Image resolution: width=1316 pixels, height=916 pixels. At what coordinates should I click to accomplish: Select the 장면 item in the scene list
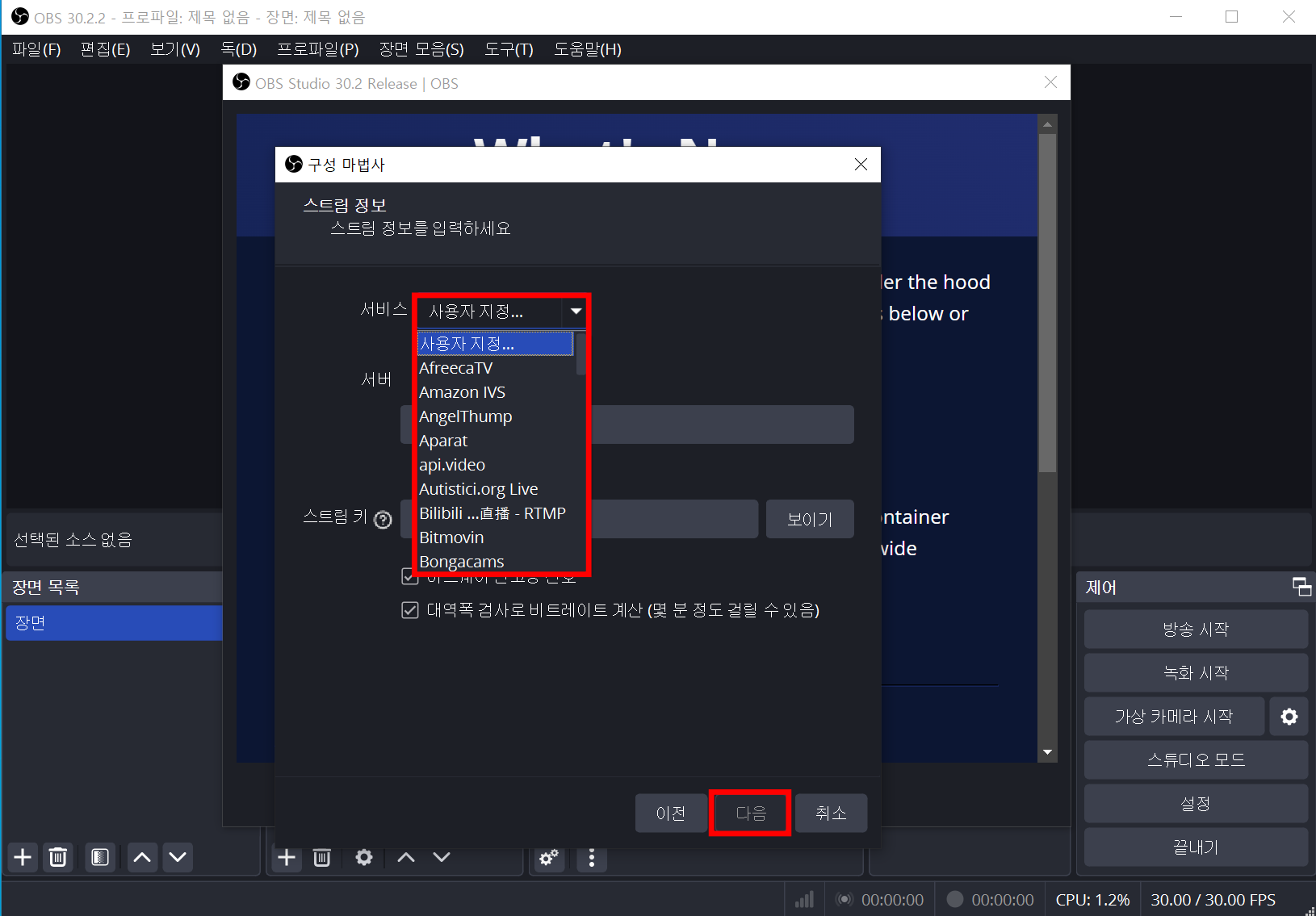(x=114, y=623)
